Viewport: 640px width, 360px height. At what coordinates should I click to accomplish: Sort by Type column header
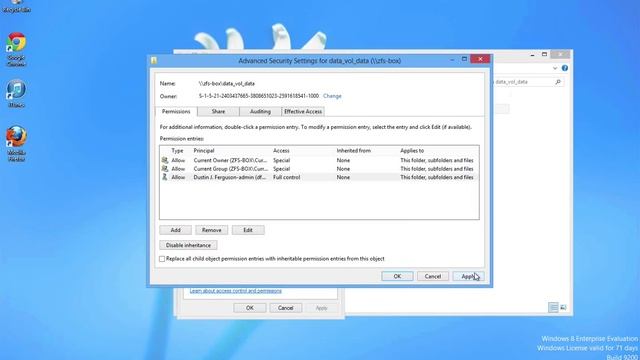[177, 151]
